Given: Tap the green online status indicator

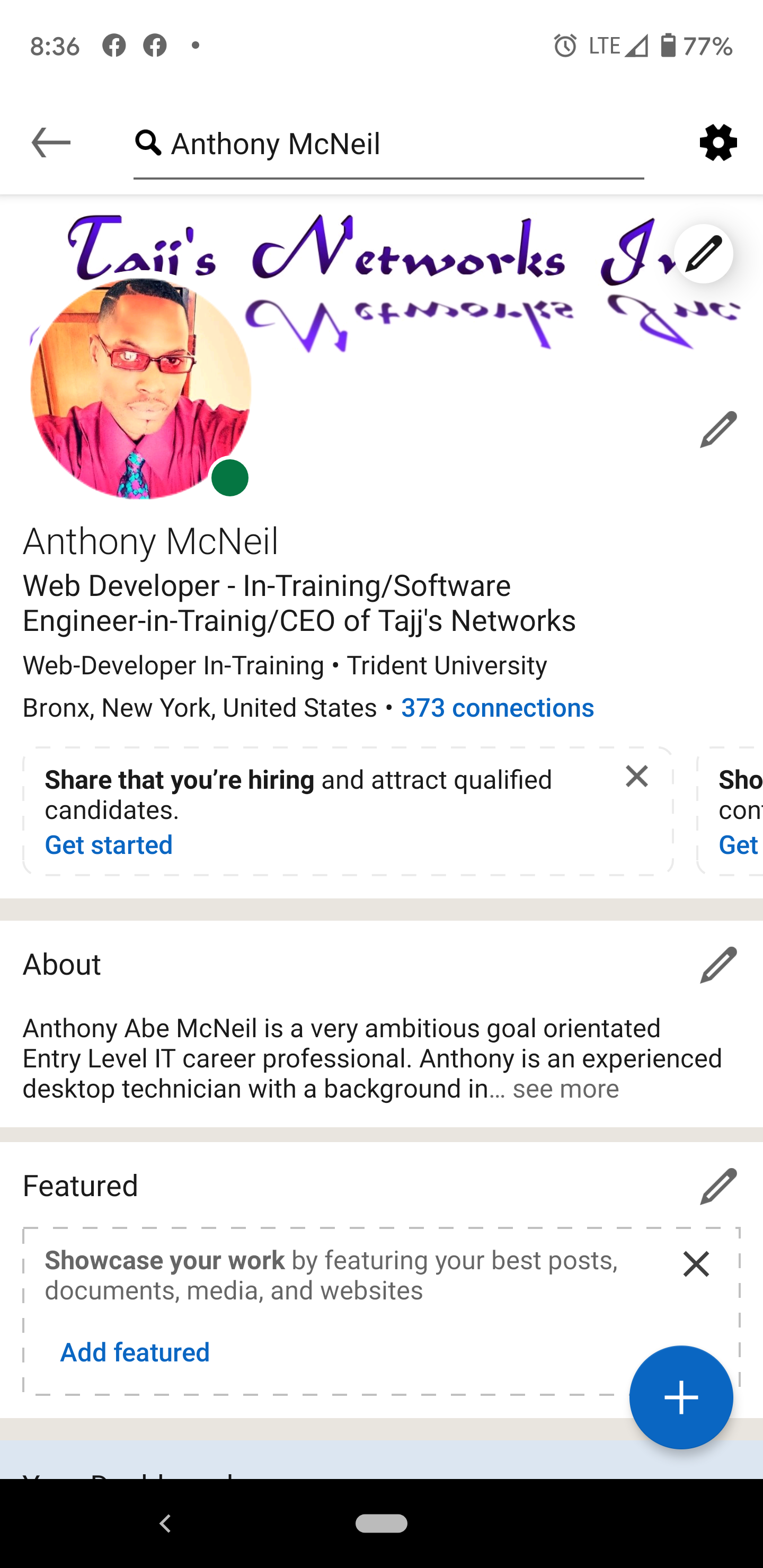Looking at the screenshot, I should [229, 478].
